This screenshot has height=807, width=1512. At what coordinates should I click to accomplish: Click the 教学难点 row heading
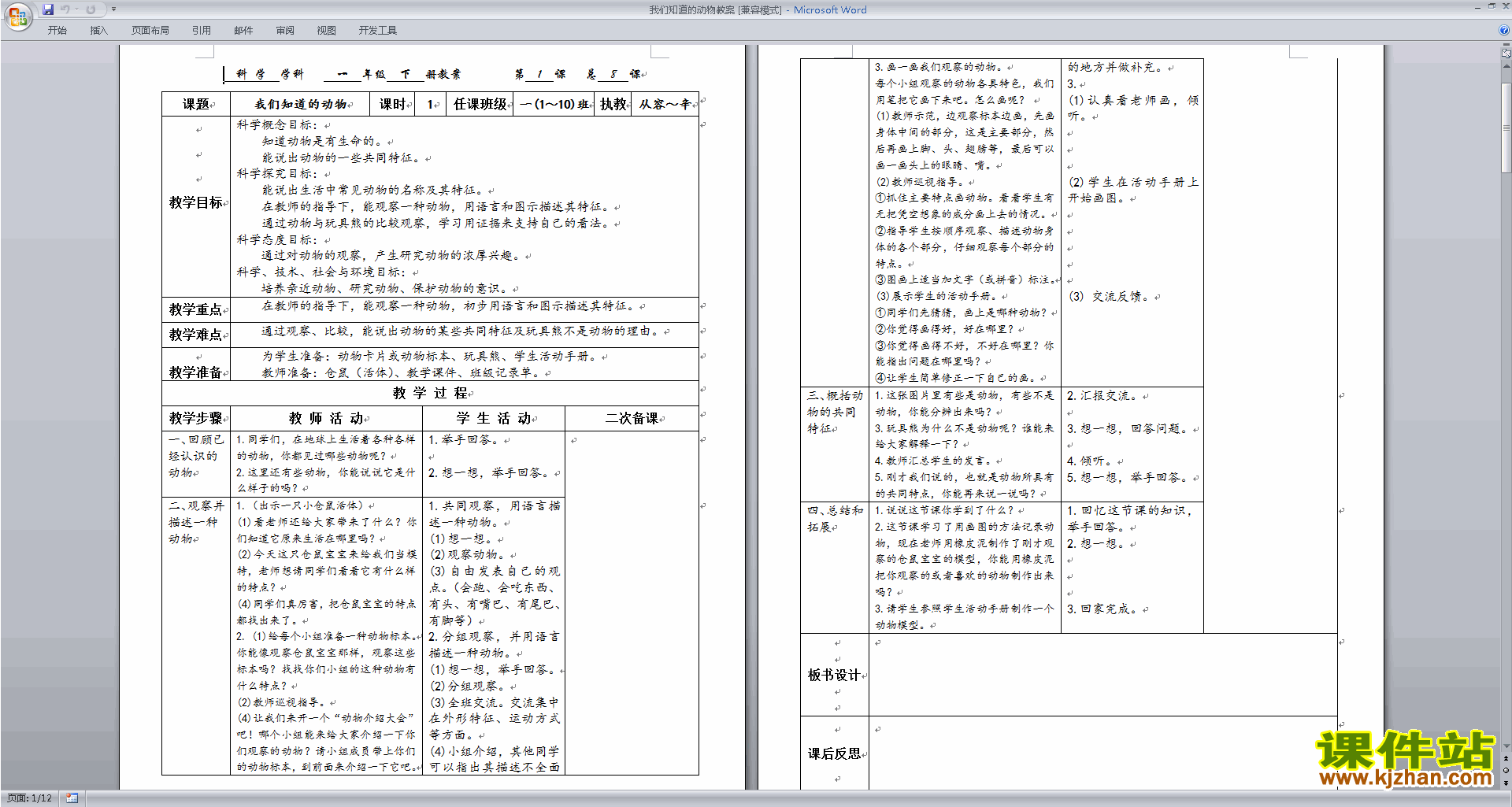tap(196, 335)
